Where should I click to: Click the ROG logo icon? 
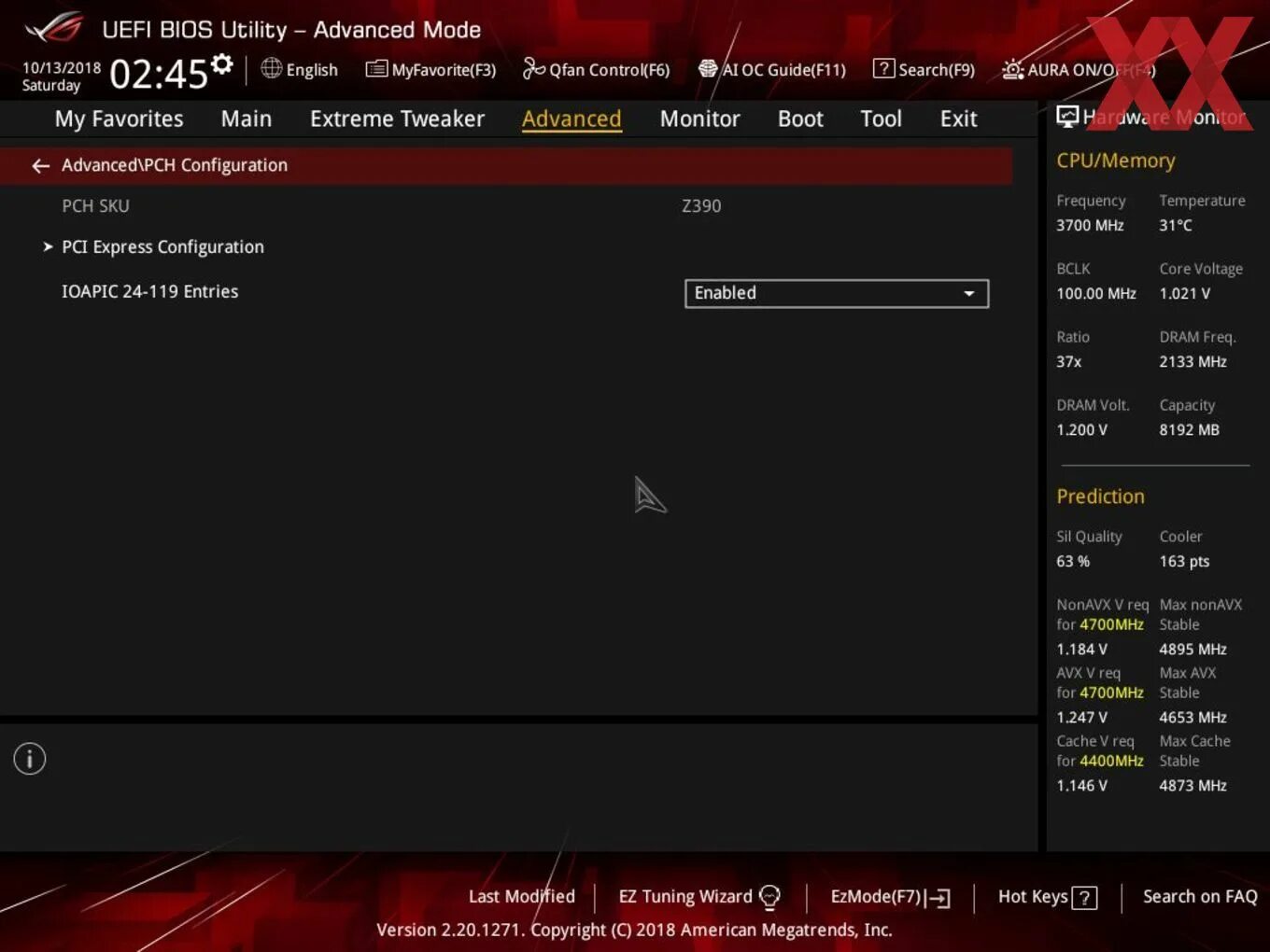click(x=54, y=27)
